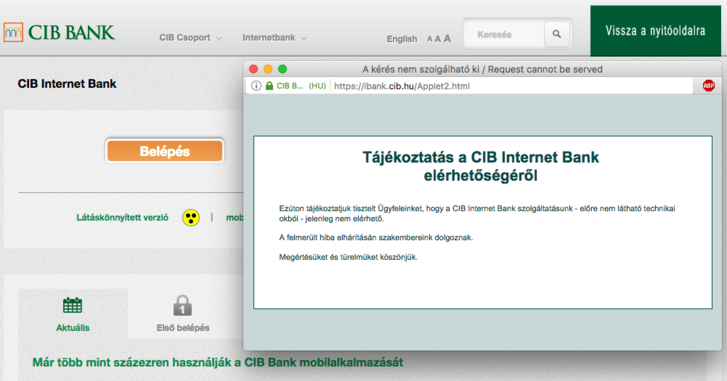727x381 pixels.
Task: Maximize popup window with green button
Action: pos(282,69)
